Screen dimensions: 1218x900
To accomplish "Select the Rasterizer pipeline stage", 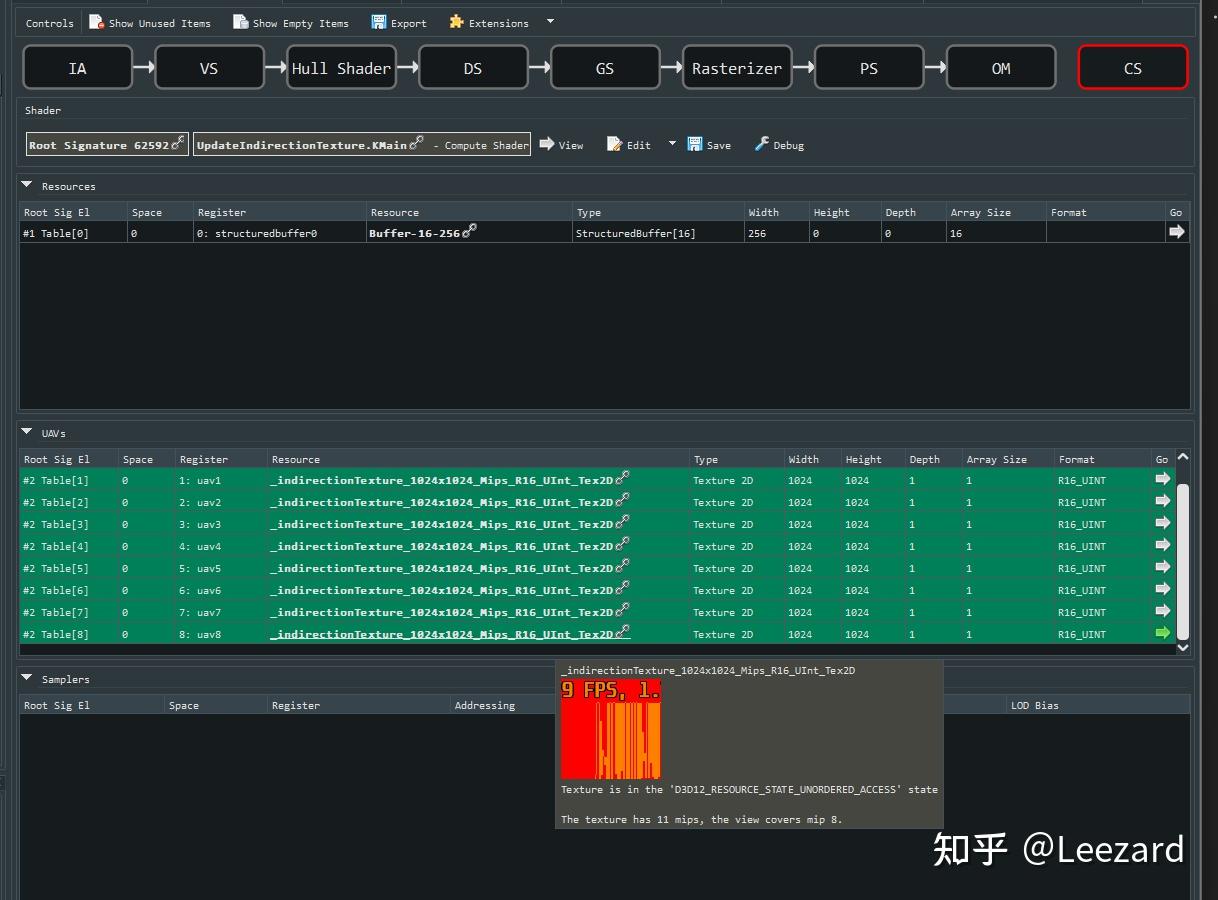I will pos(737,68).
